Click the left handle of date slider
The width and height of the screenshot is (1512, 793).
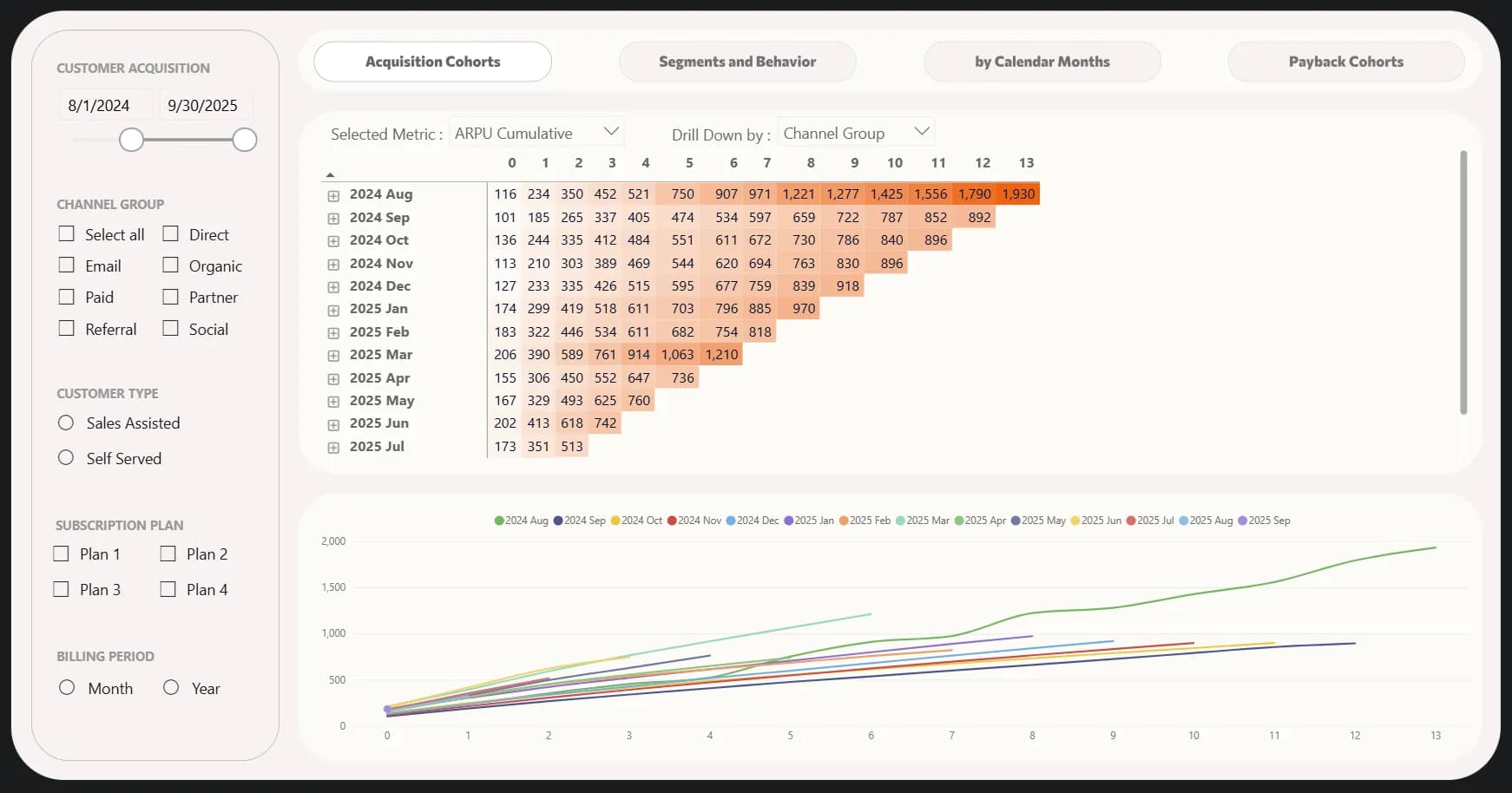tap(131, 140)
